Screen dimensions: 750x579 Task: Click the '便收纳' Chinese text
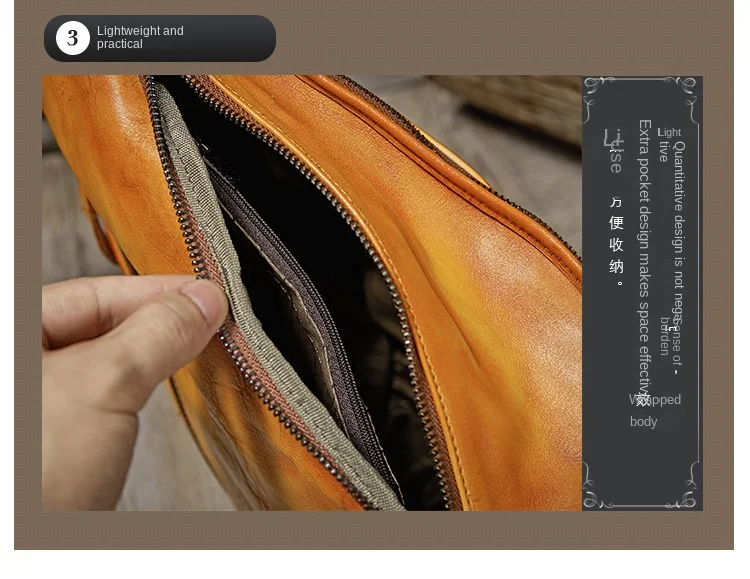(616, 245)
